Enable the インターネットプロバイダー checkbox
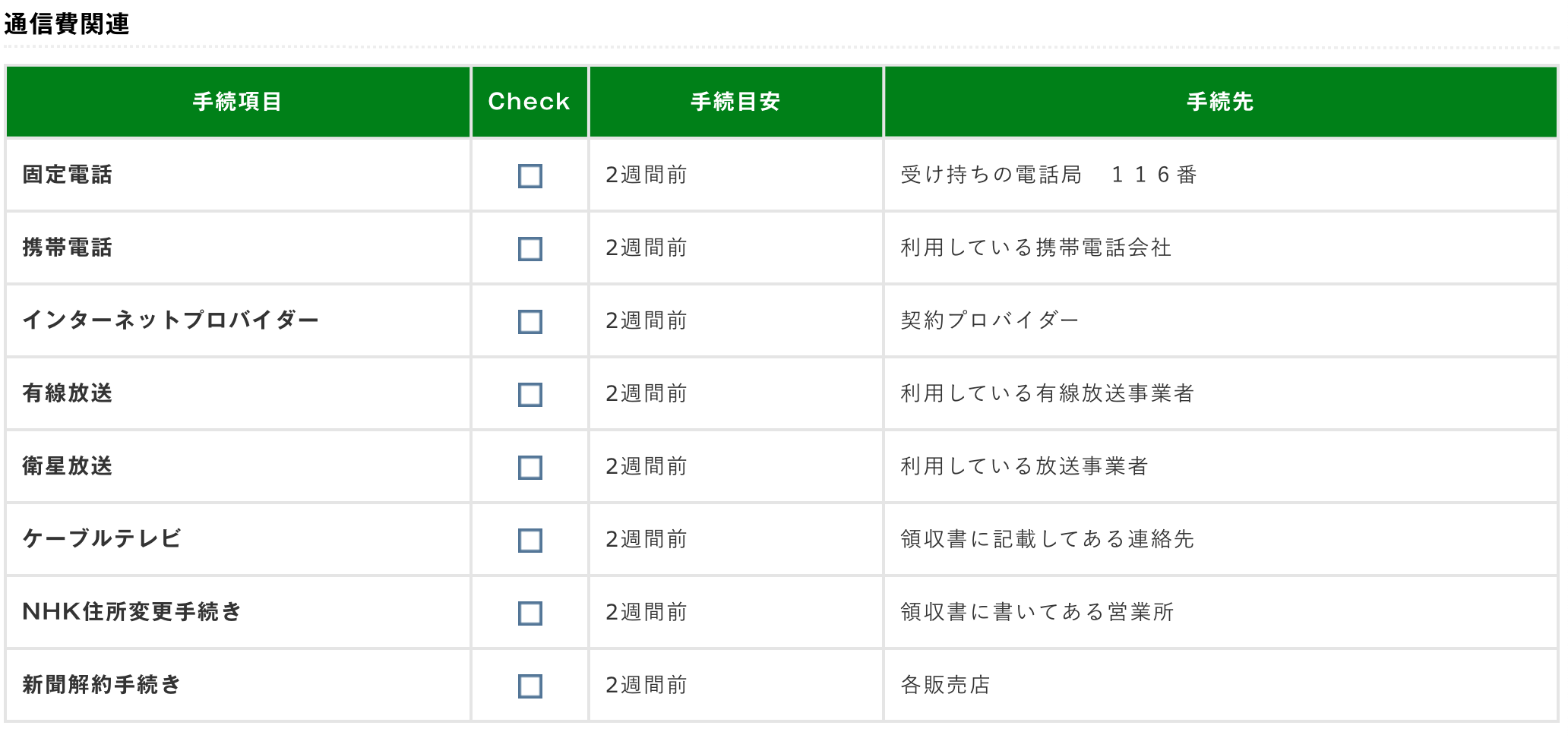The height and width of the screenshot is (738, 1568). pos(530,322)
